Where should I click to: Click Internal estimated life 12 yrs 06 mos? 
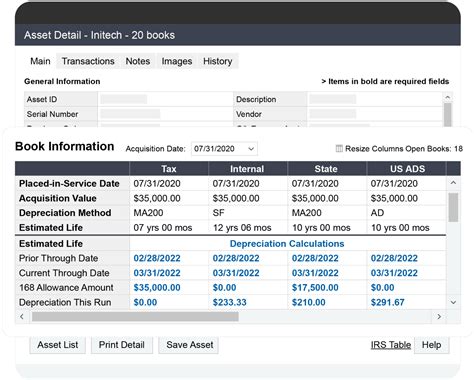242,228
